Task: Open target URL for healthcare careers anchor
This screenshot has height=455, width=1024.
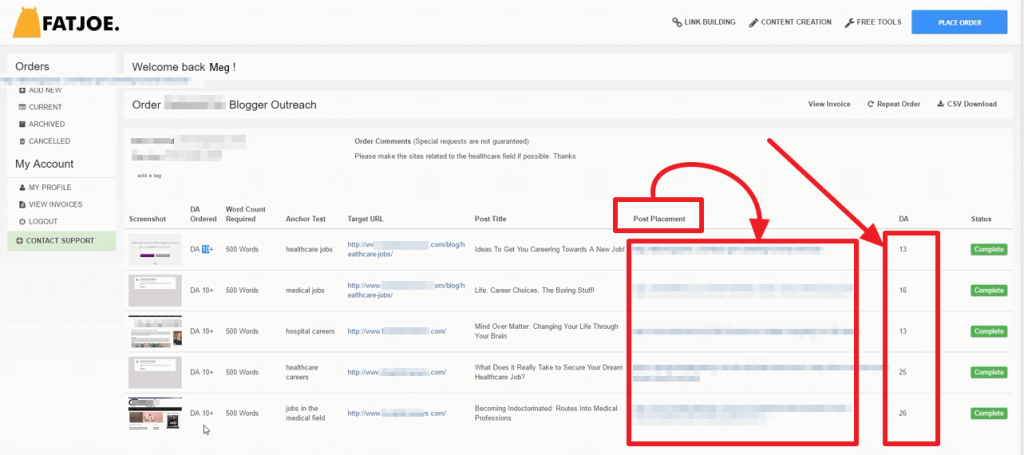Action: pos(396,372)
